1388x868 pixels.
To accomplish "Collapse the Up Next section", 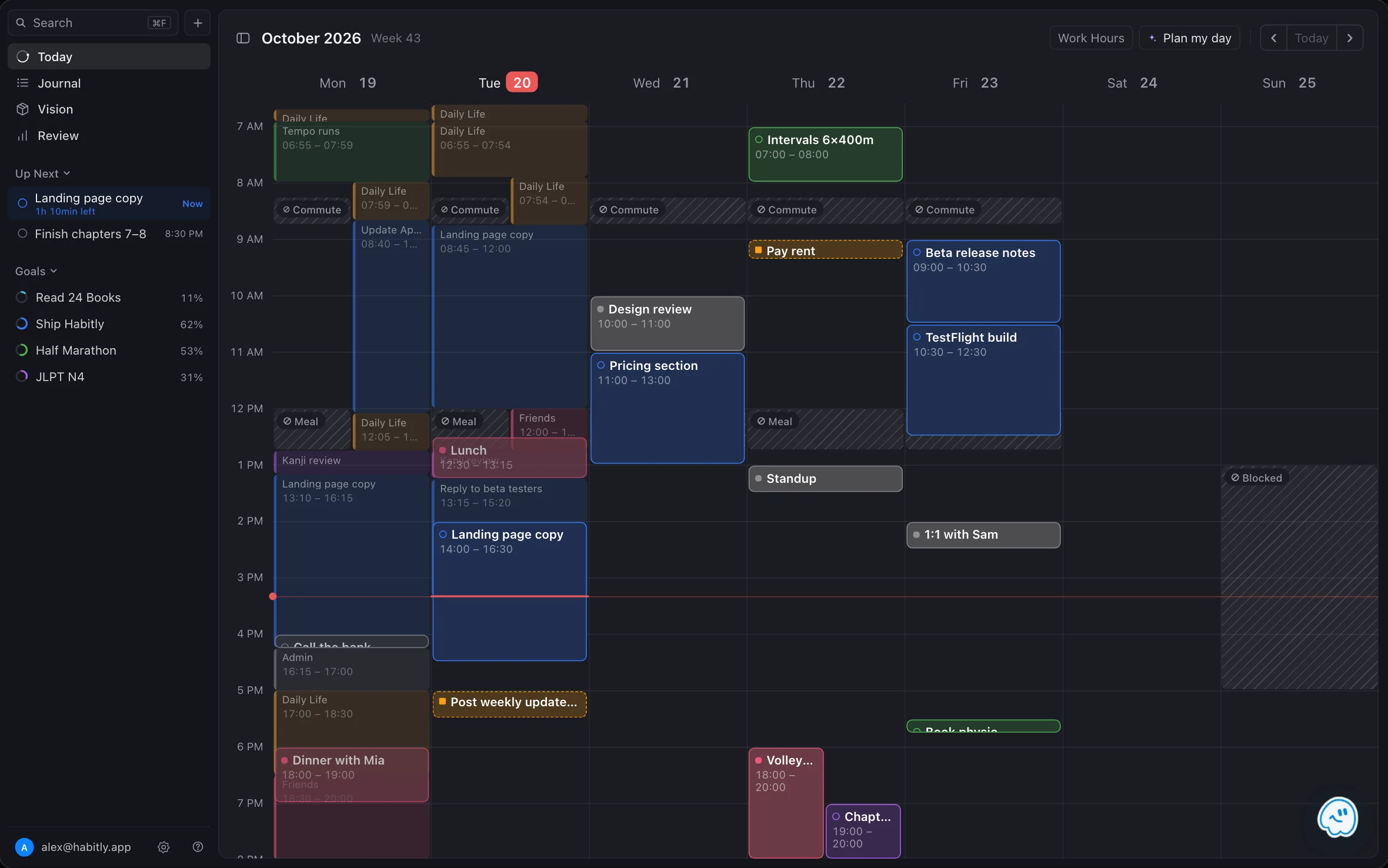I will pyautogui.click(x=43, y=173).
